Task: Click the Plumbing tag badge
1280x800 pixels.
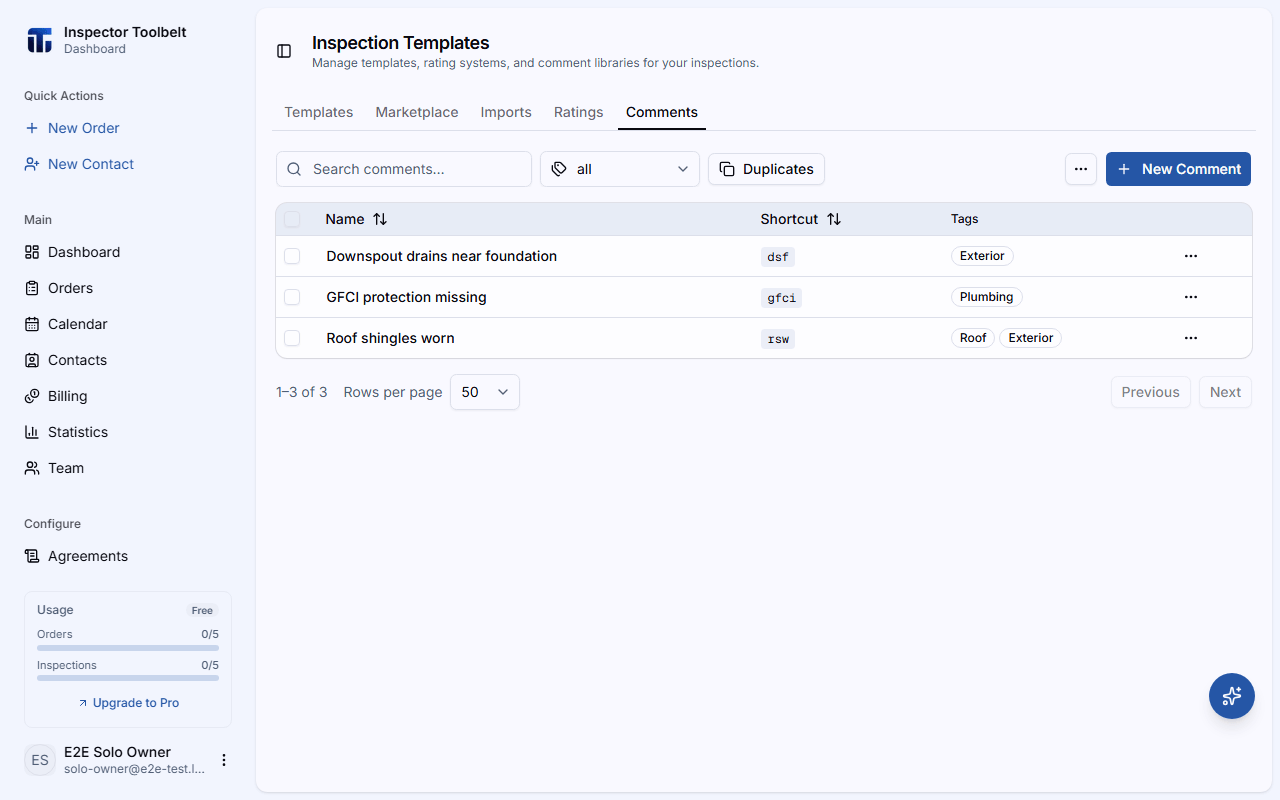Action: pyautogui.click(x=987, y=297)
